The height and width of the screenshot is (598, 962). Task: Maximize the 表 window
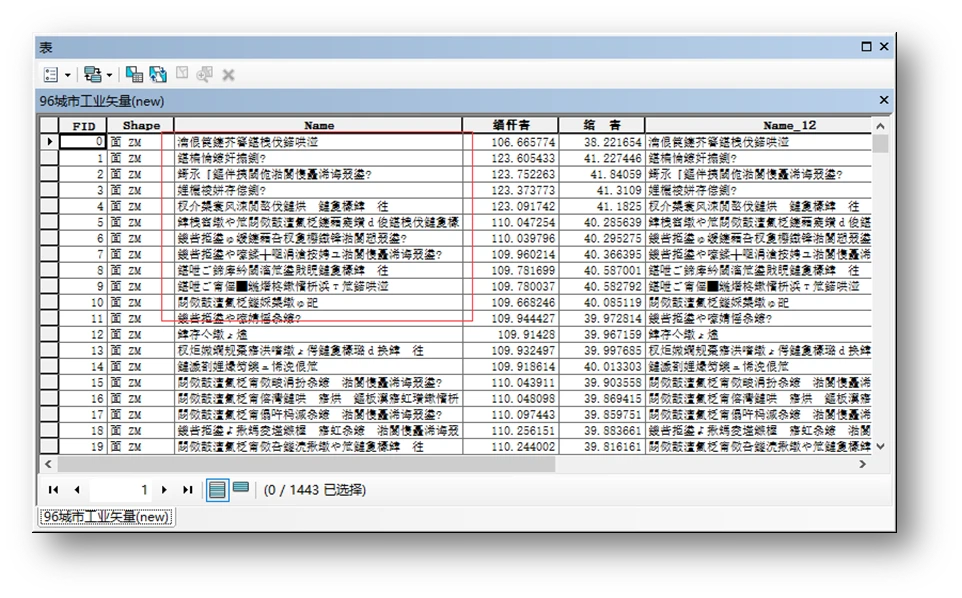tap(866, 47)
